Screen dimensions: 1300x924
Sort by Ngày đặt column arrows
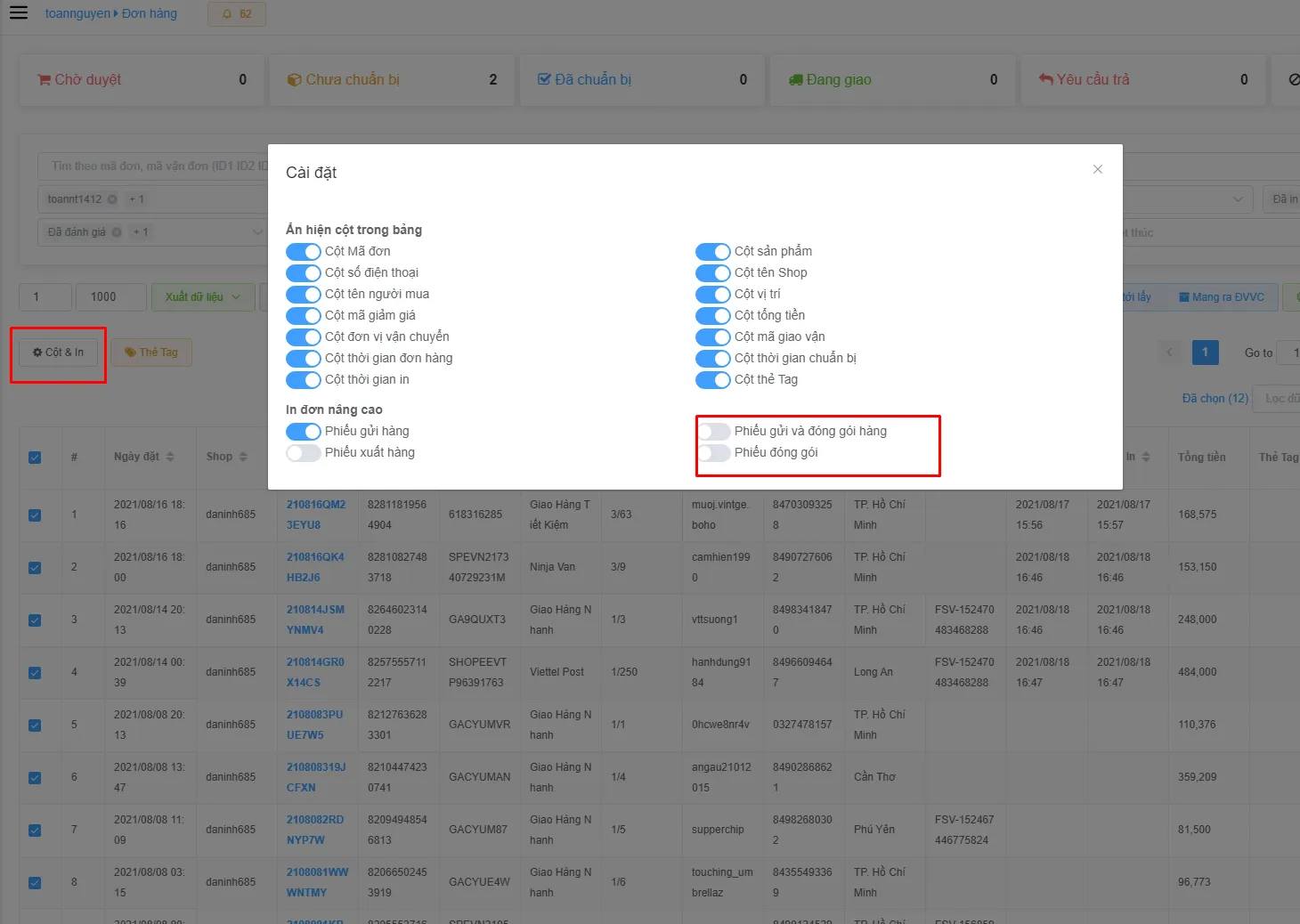click(x=170, y=457)
